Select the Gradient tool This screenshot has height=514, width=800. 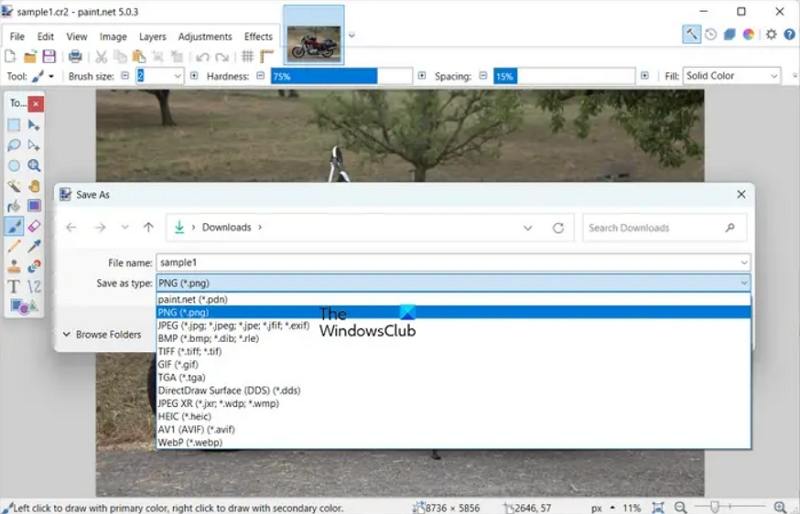(x=34, y=206)
